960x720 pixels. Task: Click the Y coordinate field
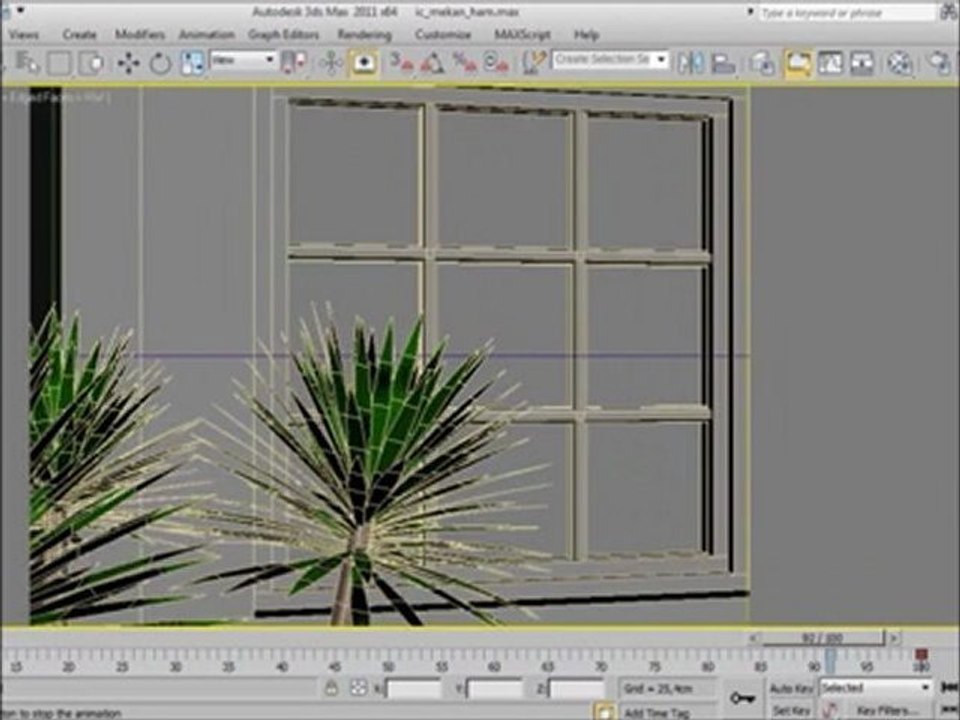pyautogui.click(x=495, y=689)
